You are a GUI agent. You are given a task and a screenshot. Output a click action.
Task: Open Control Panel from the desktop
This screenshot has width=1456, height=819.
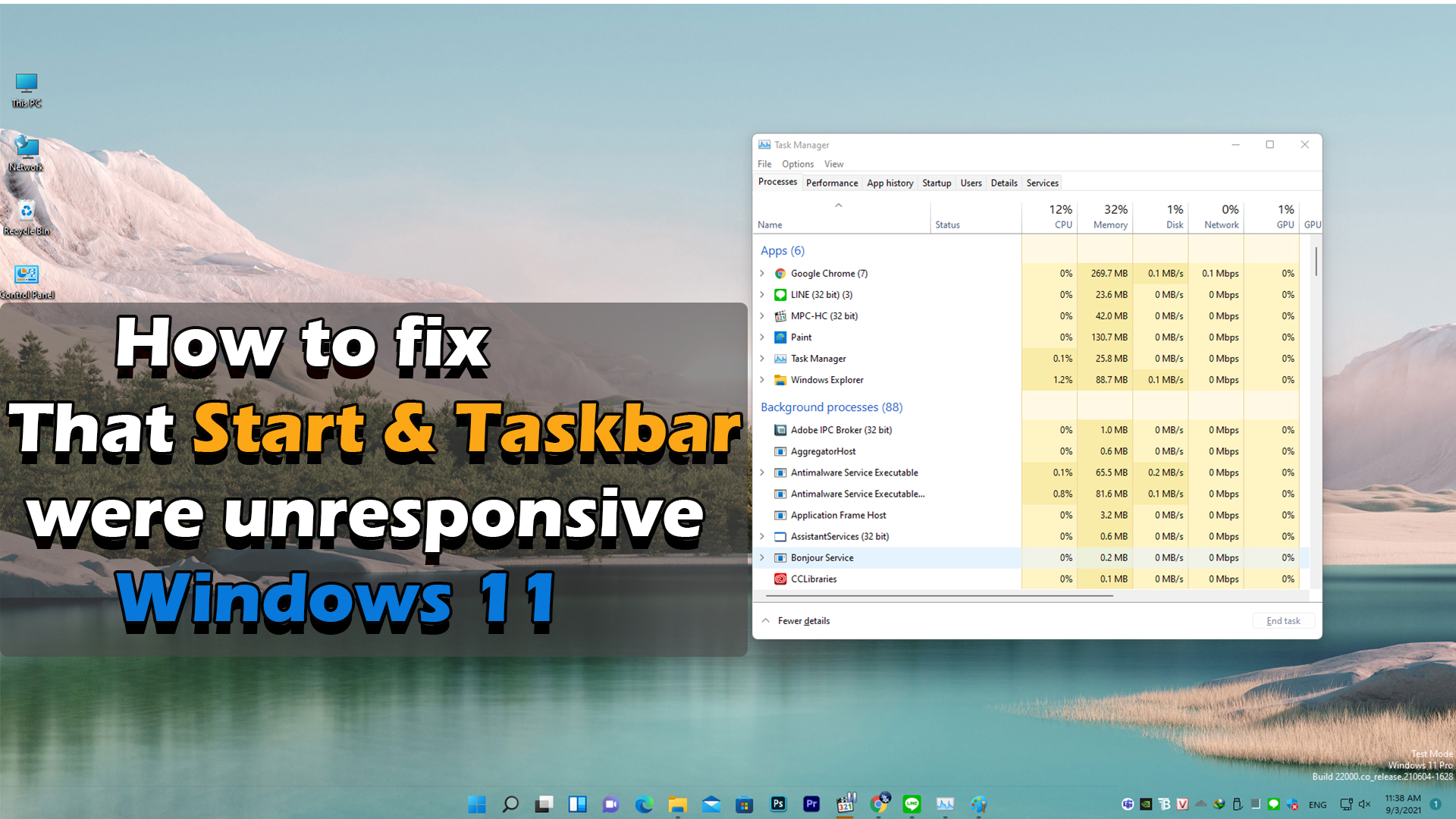(x=27, y=275)
